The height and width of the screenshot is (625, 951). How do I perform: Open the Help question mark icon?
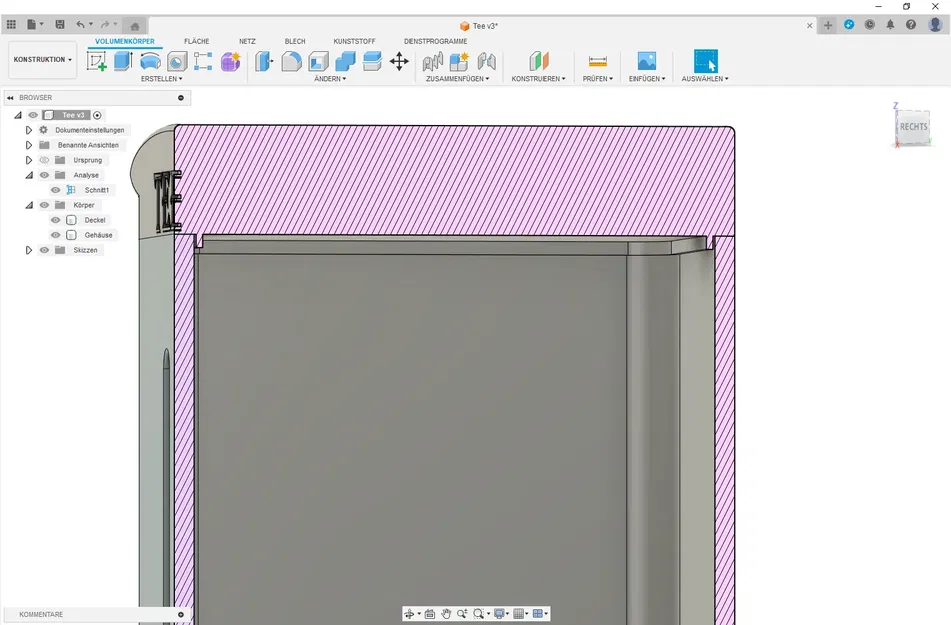tap(911, 25)
